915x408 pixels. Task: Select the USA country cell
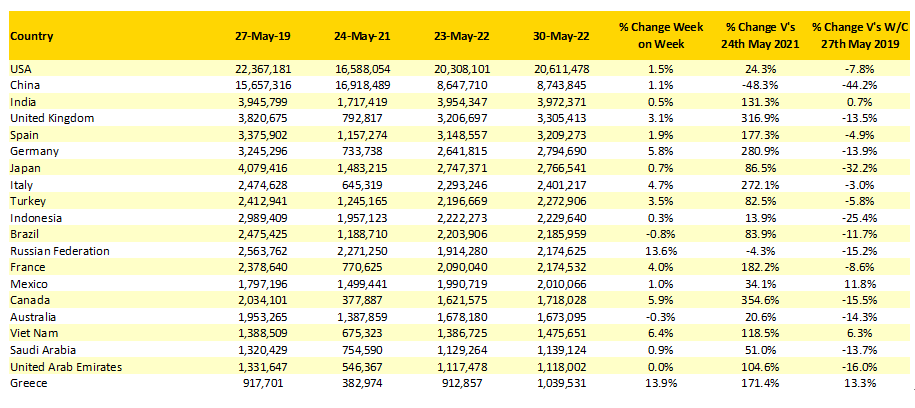(19, 68)
